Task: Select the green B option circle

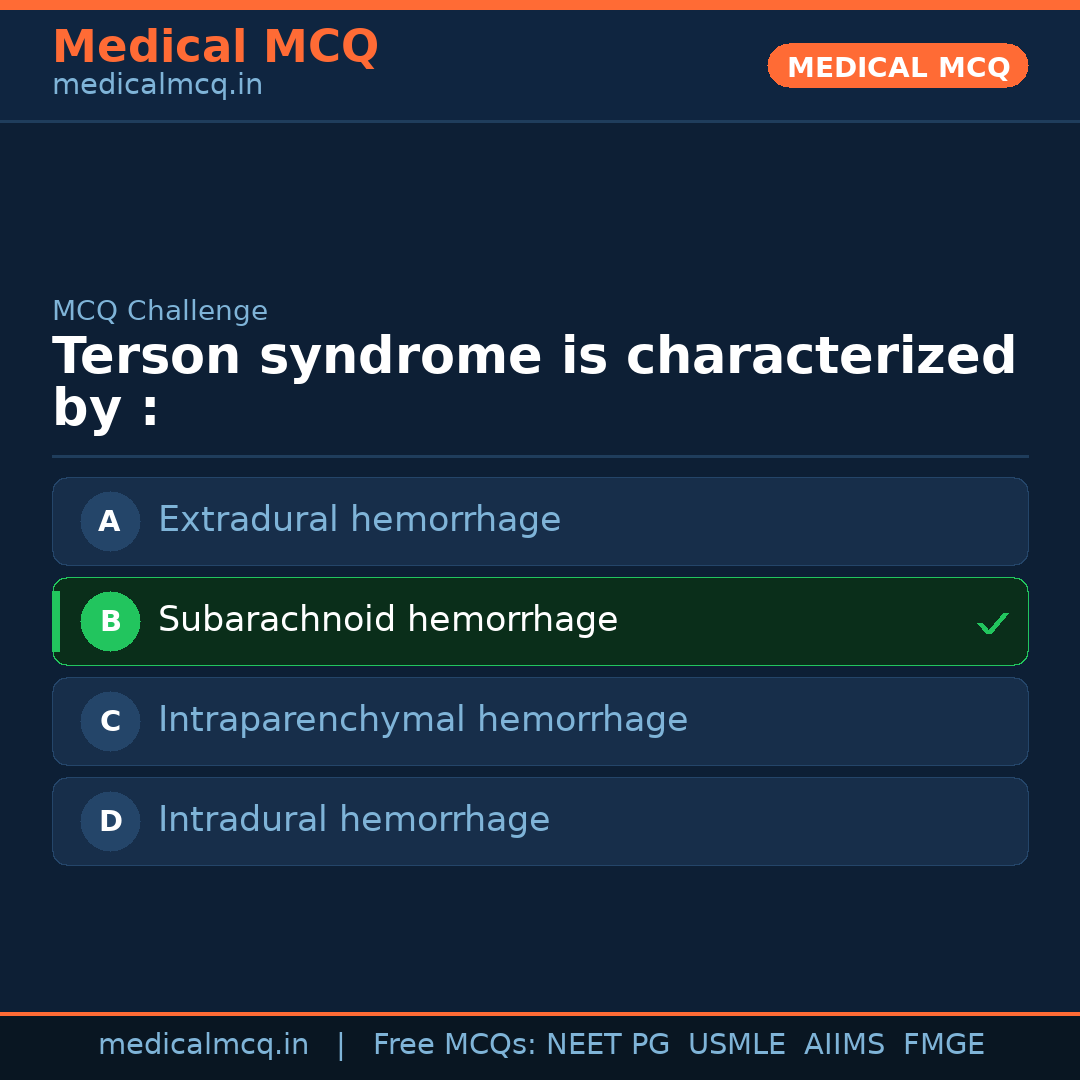Action: coord(110,621)
